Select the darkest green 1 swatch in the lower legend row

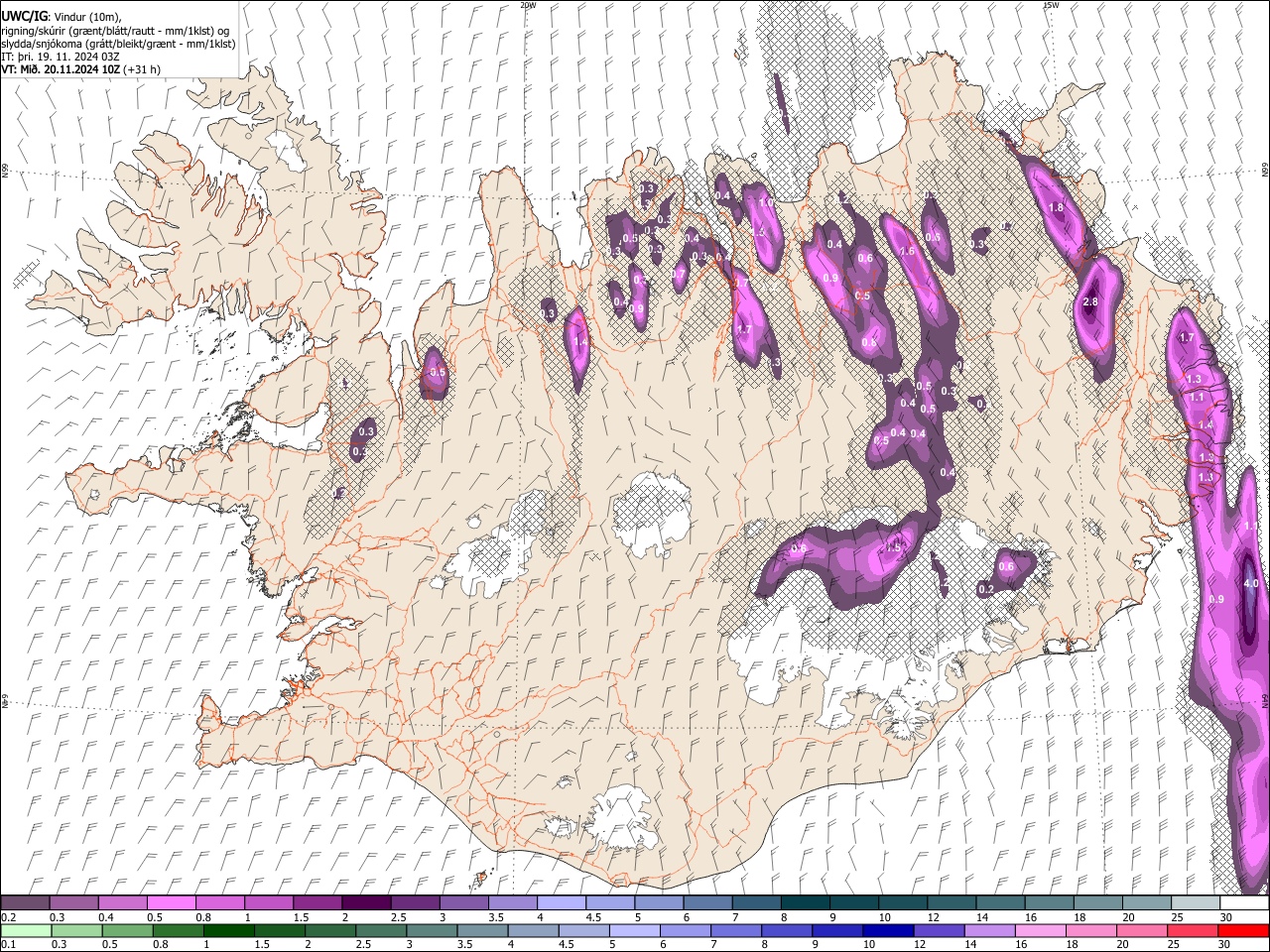click(228, 930)
